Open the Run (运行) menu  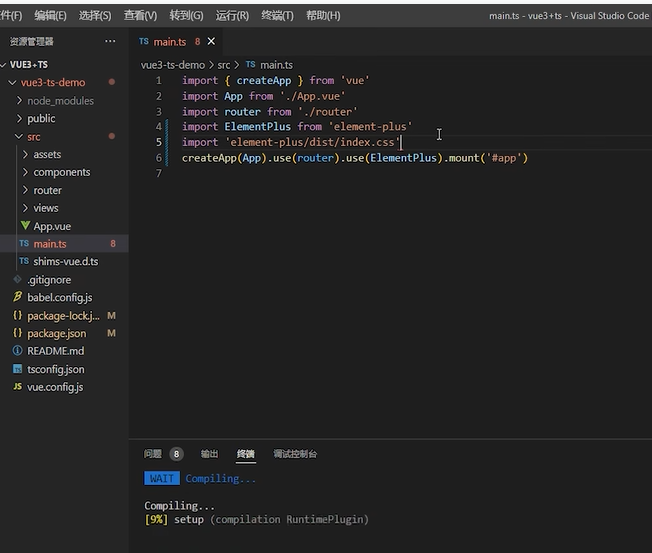(x=232, y=16)
